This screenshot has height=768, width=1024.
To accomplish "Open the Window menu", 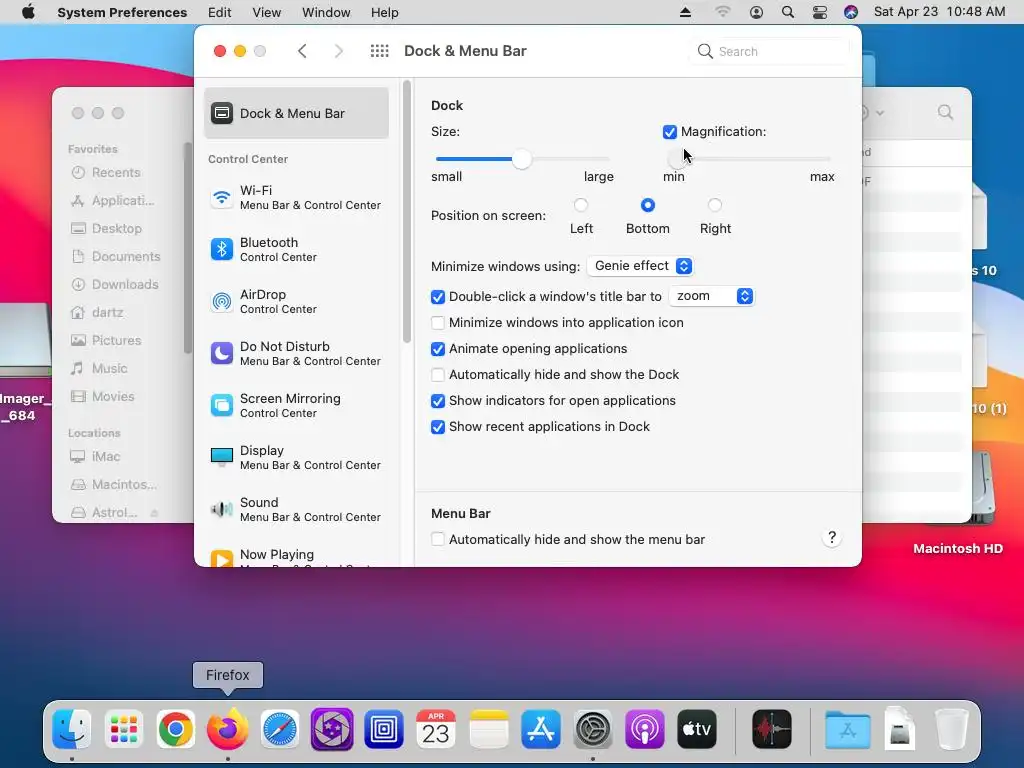I will (x=326, y=12).
